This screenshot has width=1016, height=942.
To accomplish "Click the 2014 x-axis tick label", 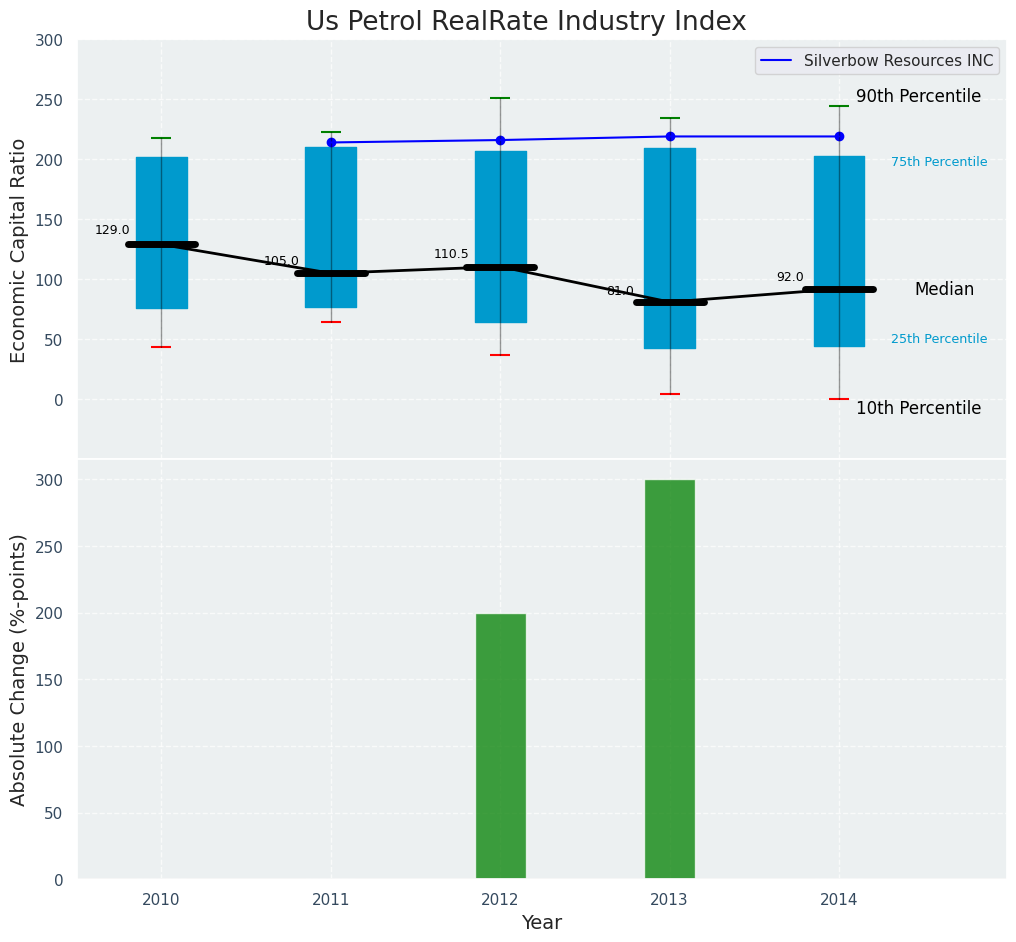I will (838, 900).
